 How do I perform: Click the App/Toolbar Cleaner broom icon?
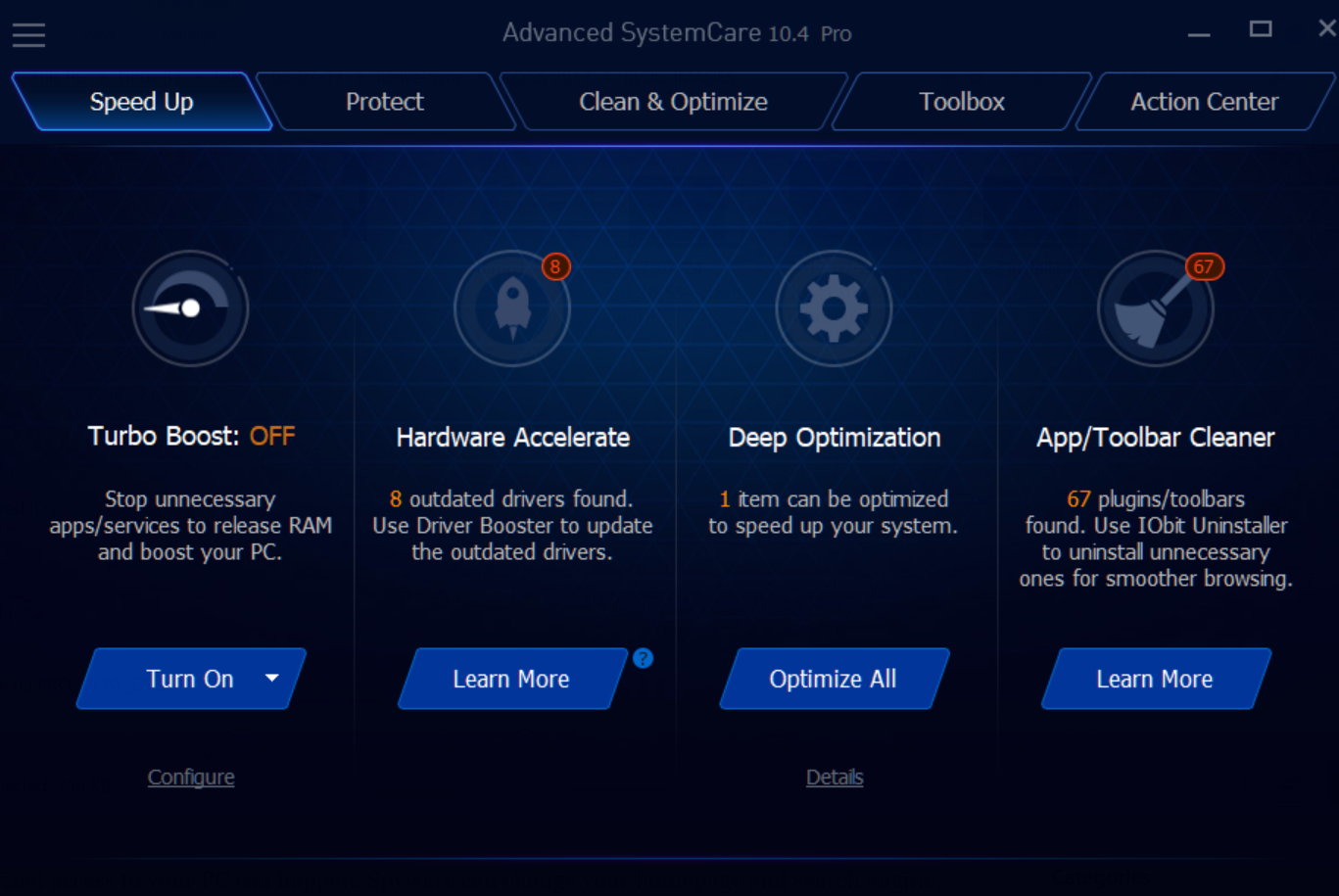1155,308
